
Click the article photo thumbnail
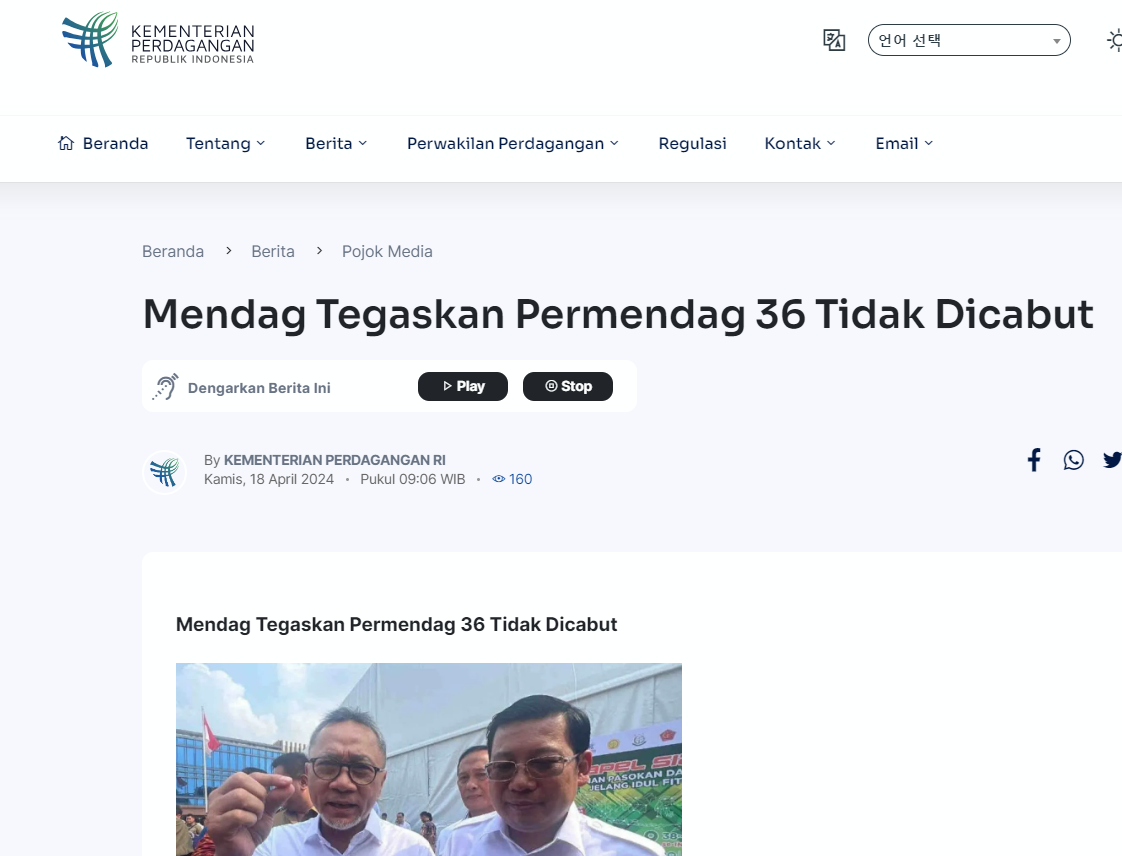[x=429, y=759]
